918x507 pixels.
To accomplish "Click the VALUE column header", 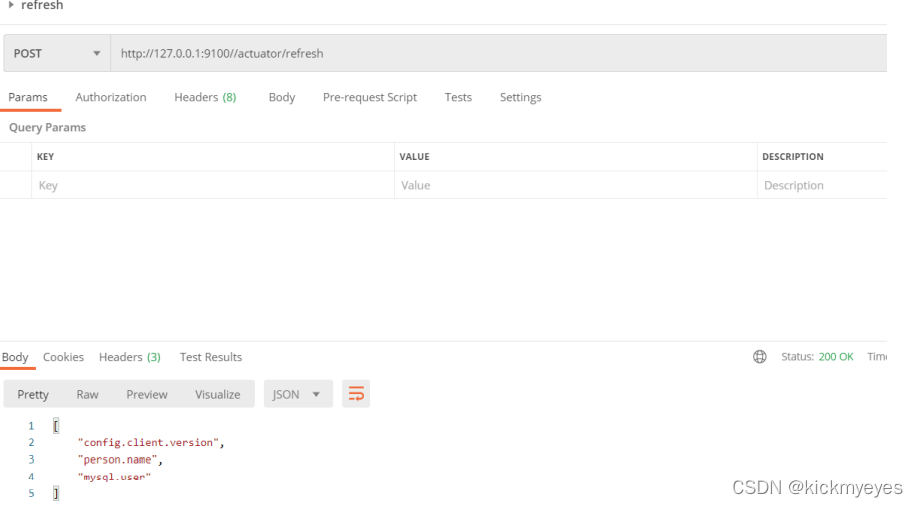I will click(415, 156).
